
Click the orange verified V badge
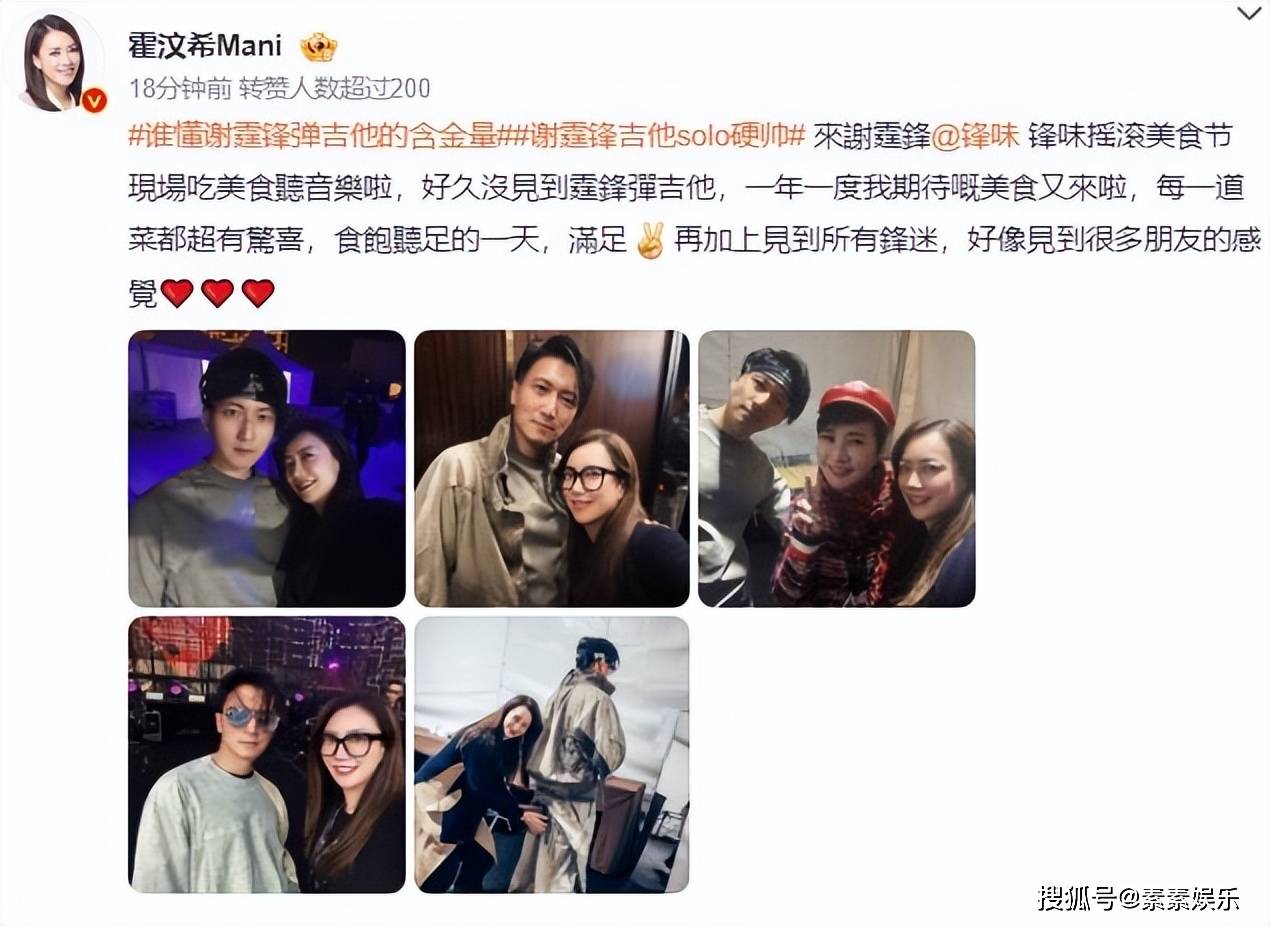[x=93, y=99]
